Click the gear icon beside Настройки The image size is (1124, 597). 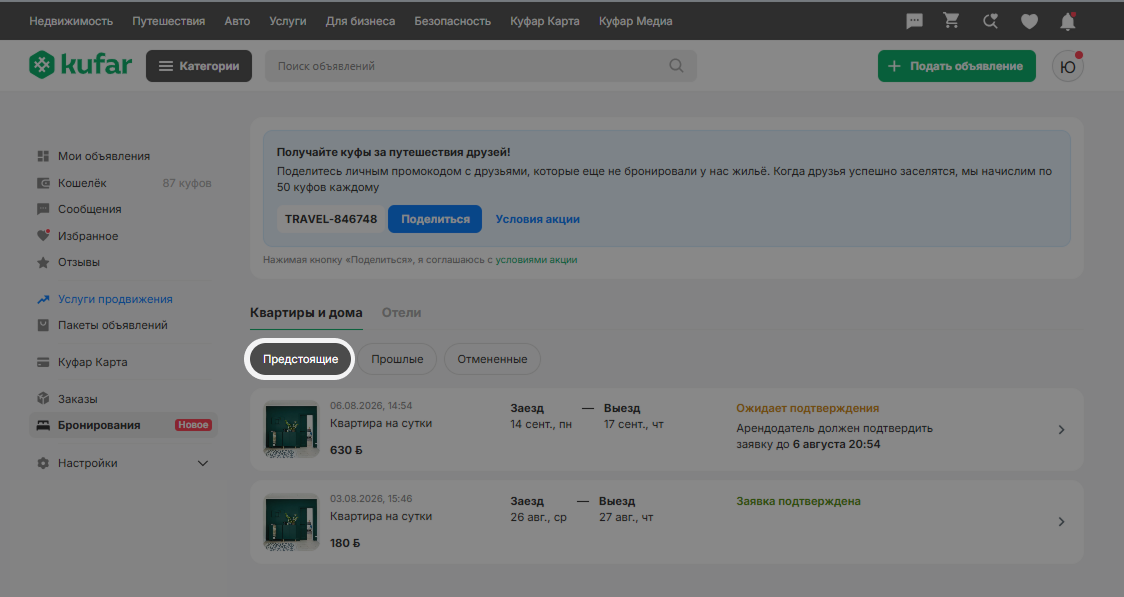point(43,463)
